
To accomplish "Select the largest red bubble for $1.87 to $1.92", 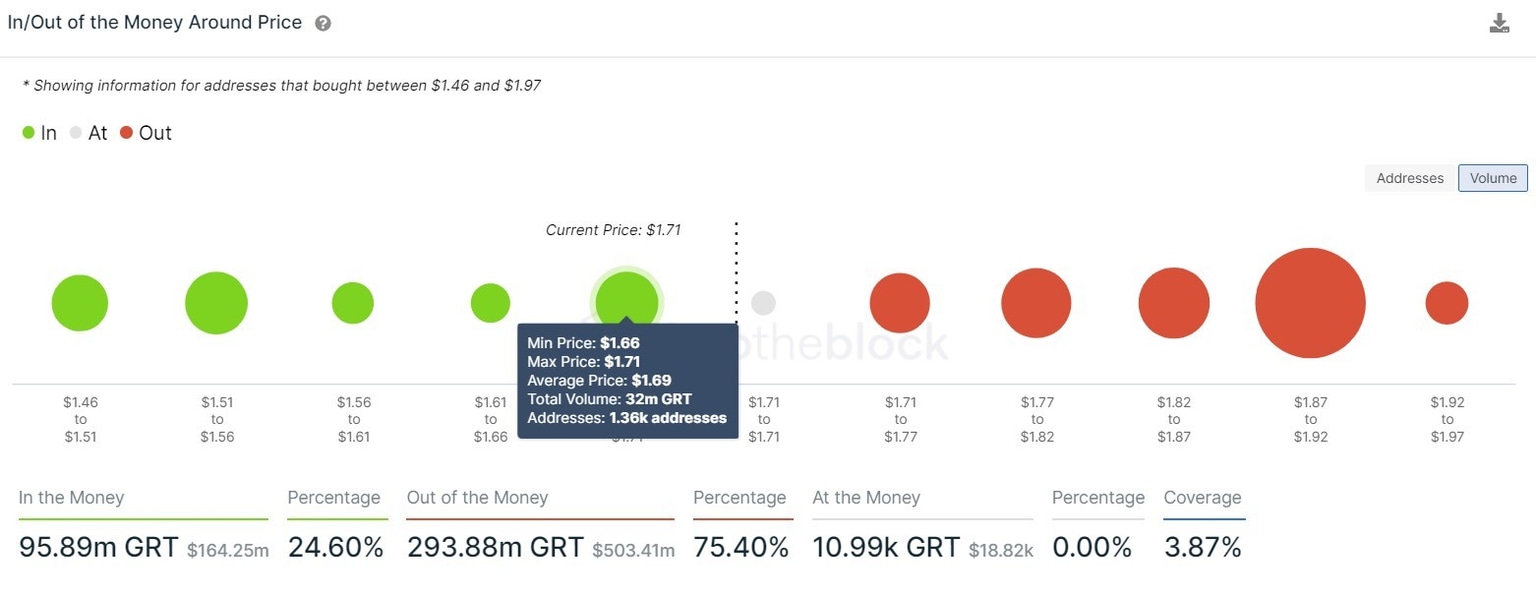I will point(1310,302).
